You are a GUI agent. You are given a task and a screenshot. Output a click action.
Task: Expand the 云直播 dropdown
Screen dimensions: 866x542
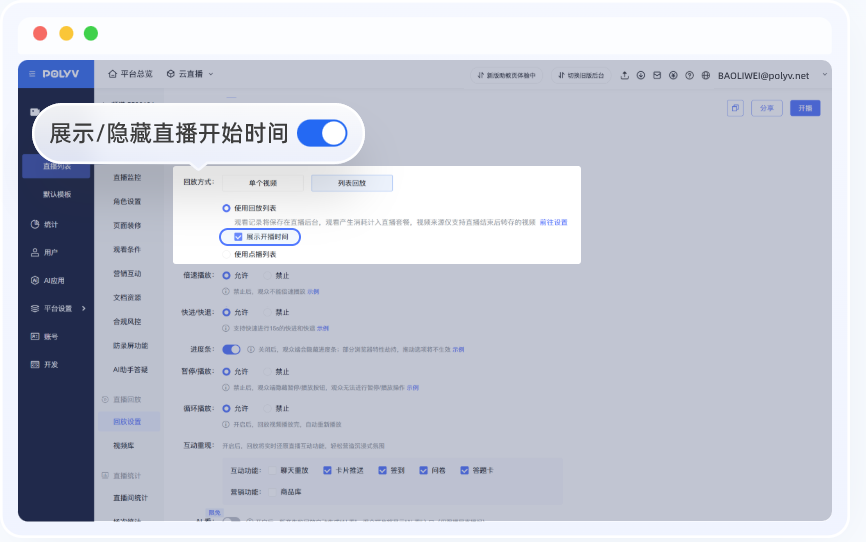coord(190,74)
